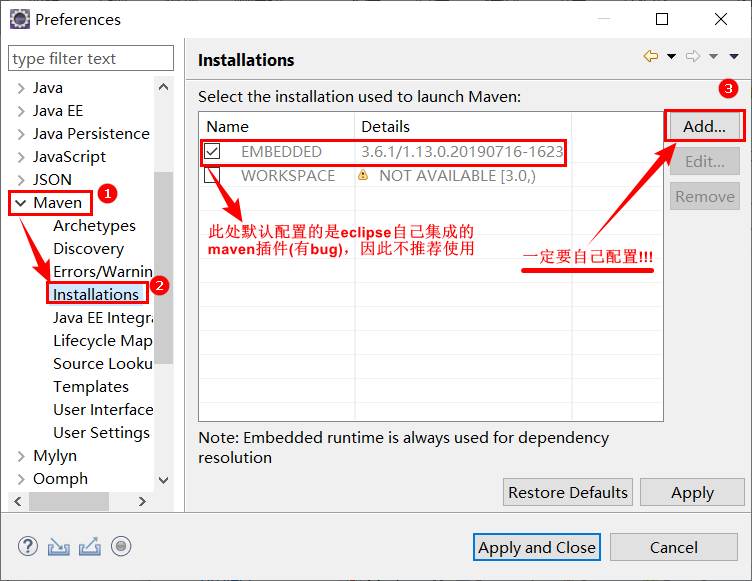Click tree scrollbar up arrow

163,87
